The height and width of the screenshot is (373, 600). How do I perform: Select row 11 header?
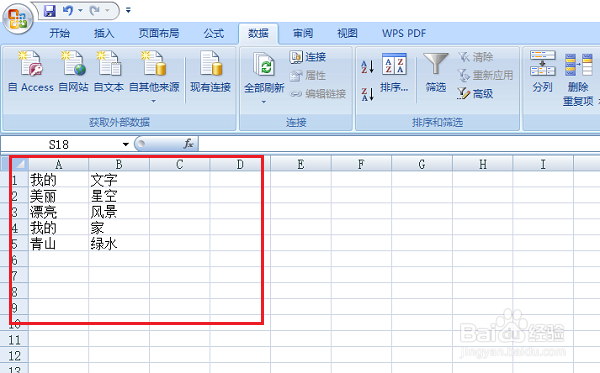click(x=14, y=340)
